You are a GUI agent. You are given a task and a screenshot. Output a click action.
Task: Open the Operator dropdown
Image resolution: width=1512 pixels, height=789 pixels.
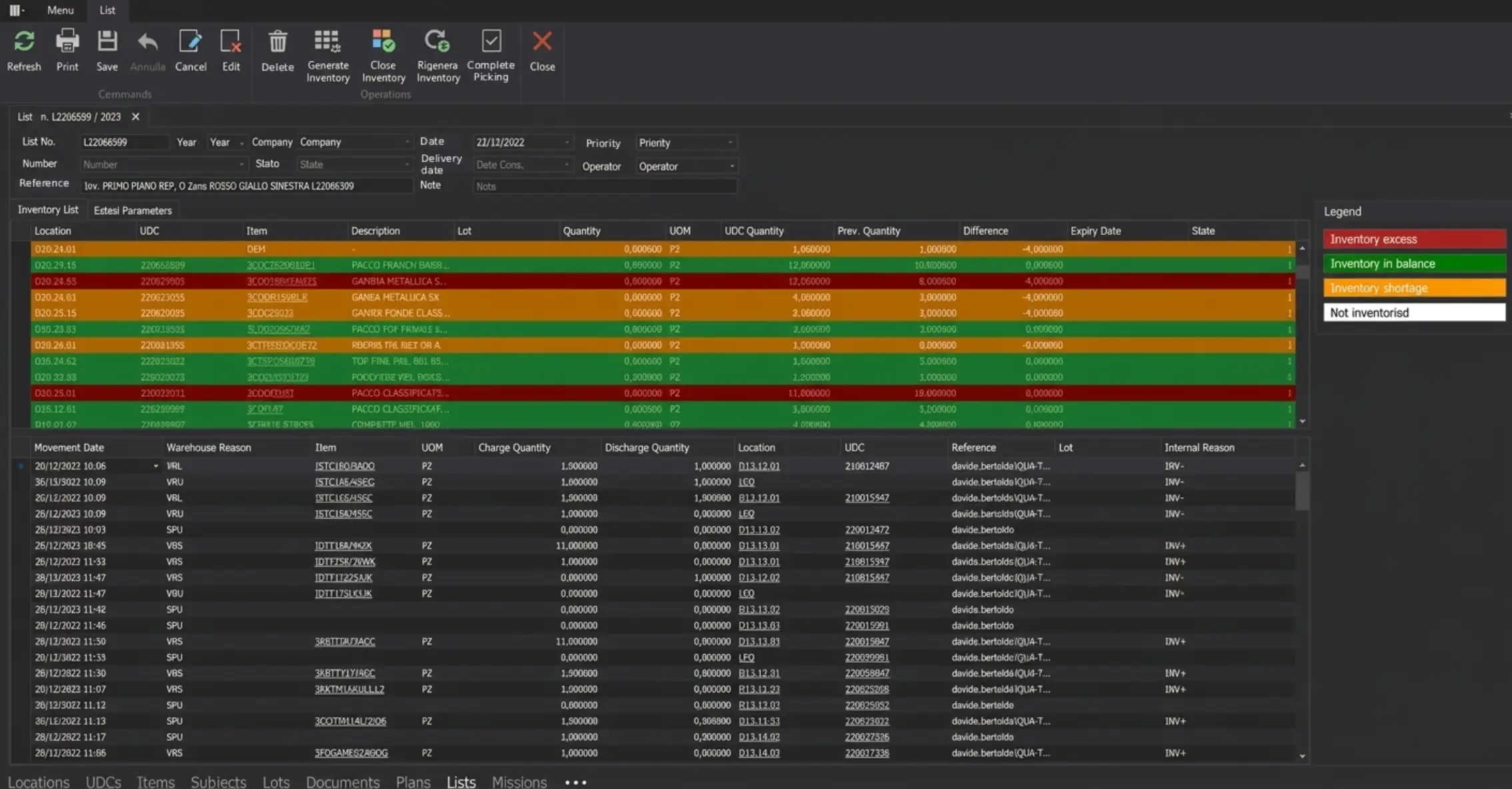pos(729,166)
